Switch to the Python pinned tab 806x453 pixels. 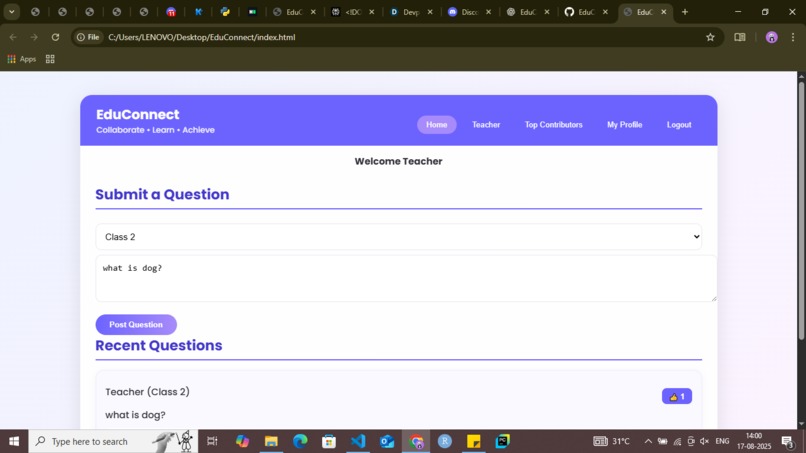pos(225,12)
